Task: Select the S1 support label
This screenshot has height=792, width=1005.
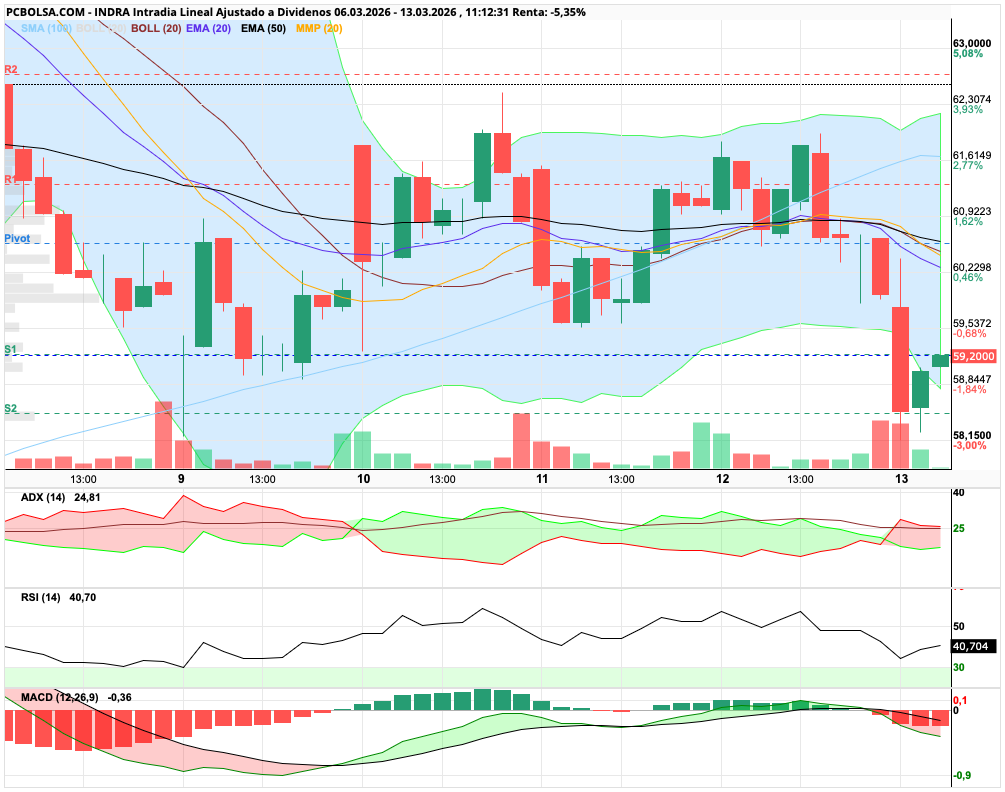Action: click(x=10, y=349)
